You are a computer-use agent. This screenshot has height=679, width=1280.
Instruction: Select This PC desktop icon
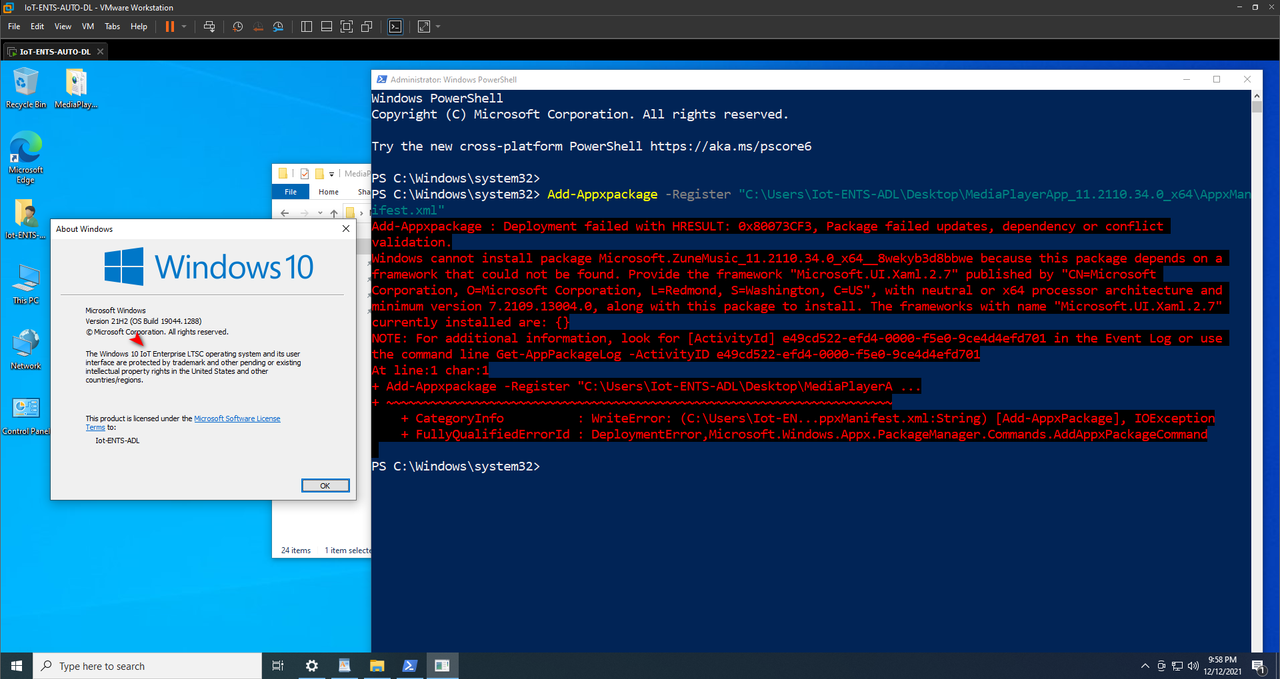tap(25, 285)
